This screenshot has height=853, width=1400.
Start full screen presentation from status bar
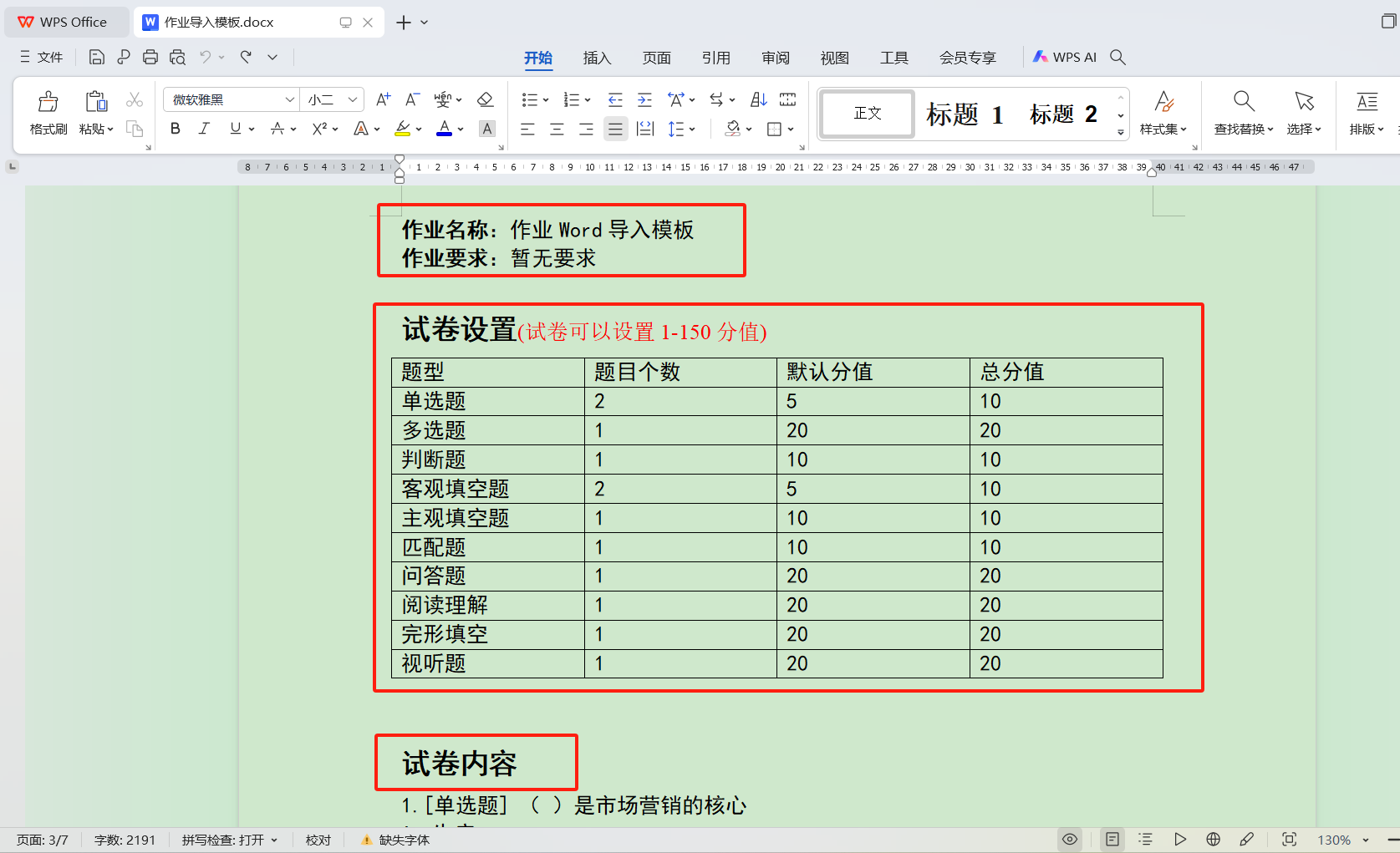[x=1180, y=840]
